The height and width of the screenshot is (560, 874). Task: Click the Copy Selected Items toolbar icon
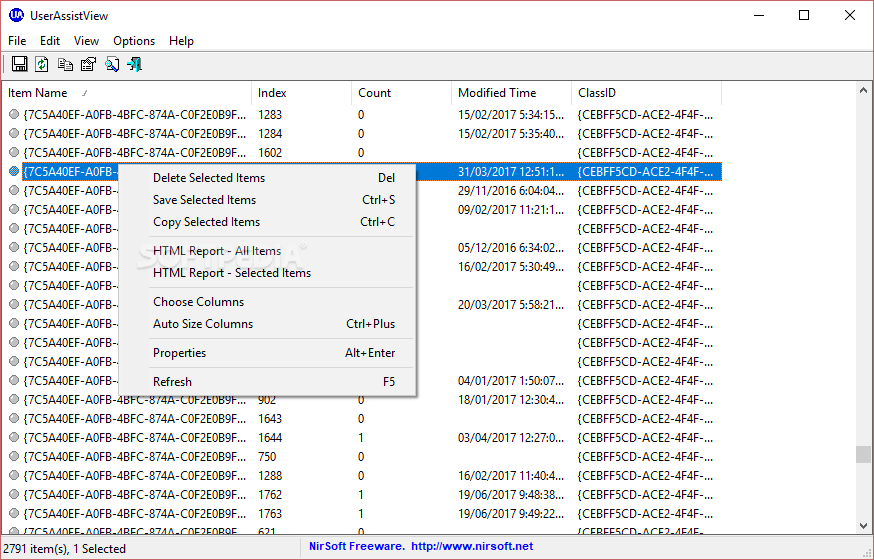[x=65, y=65]
